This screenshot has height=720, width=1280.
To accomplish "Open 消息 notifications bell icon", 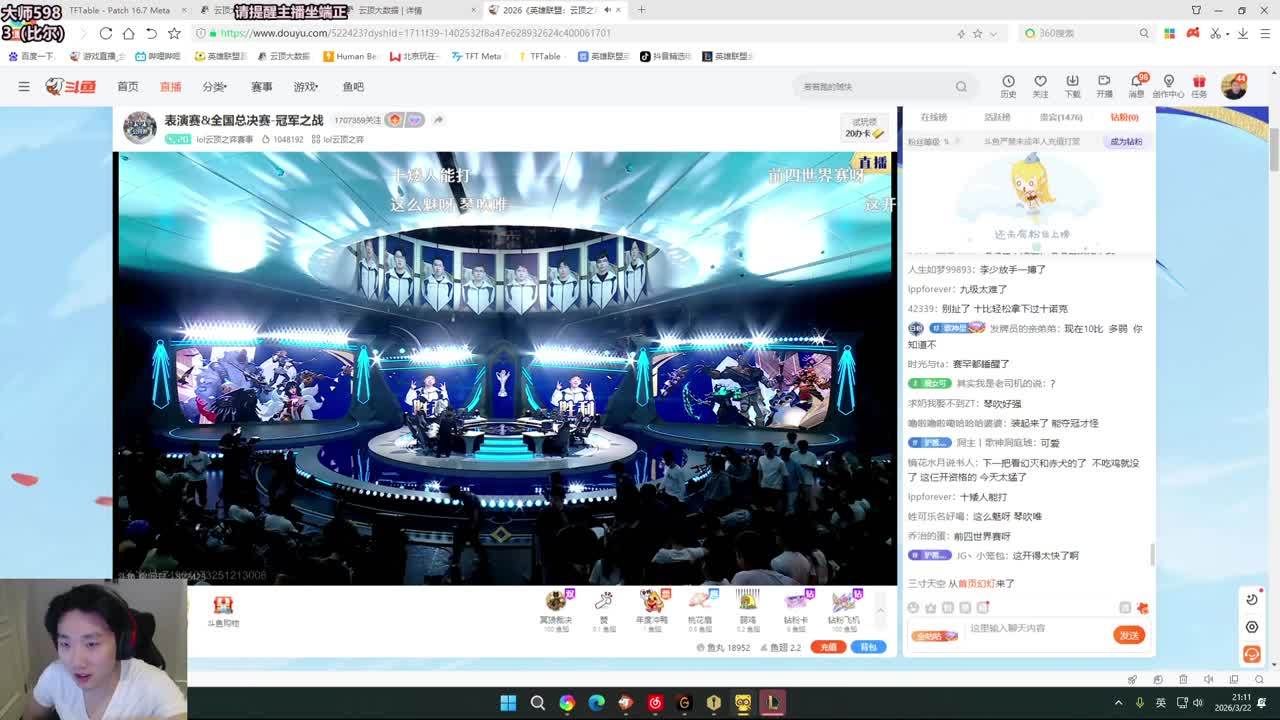I will click(x=1136, y=85).
